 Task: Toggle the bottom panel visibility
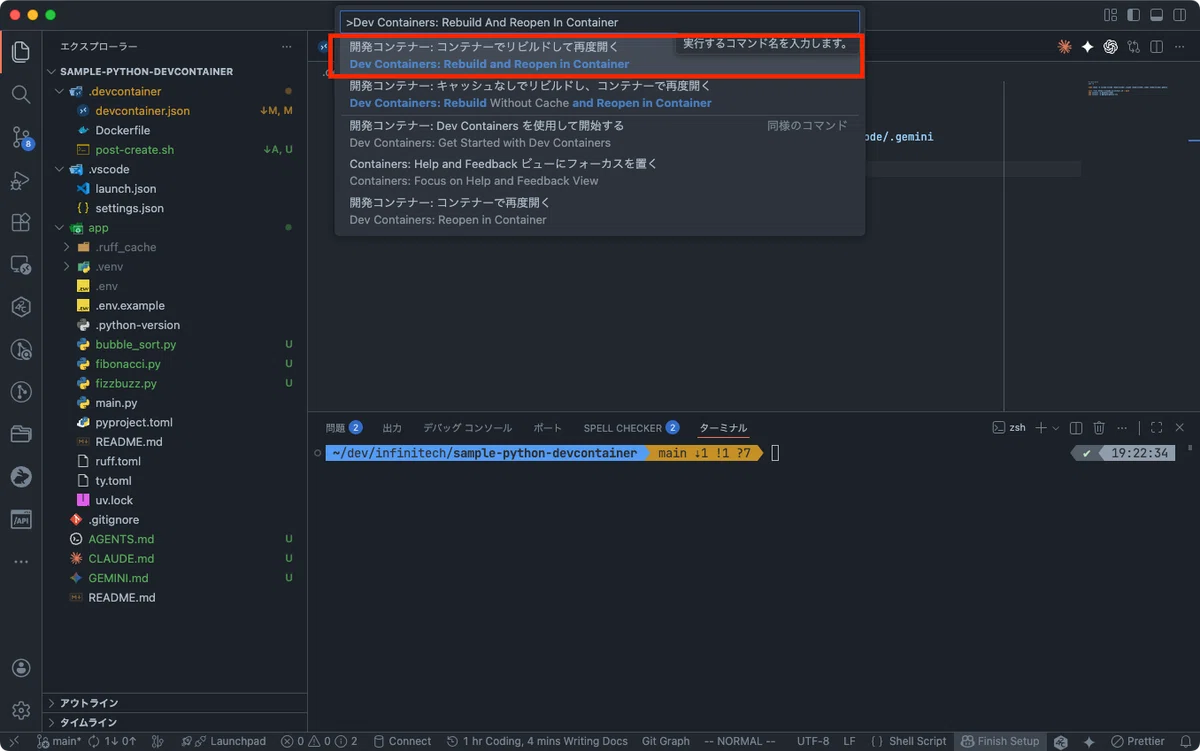[1156, 15]
